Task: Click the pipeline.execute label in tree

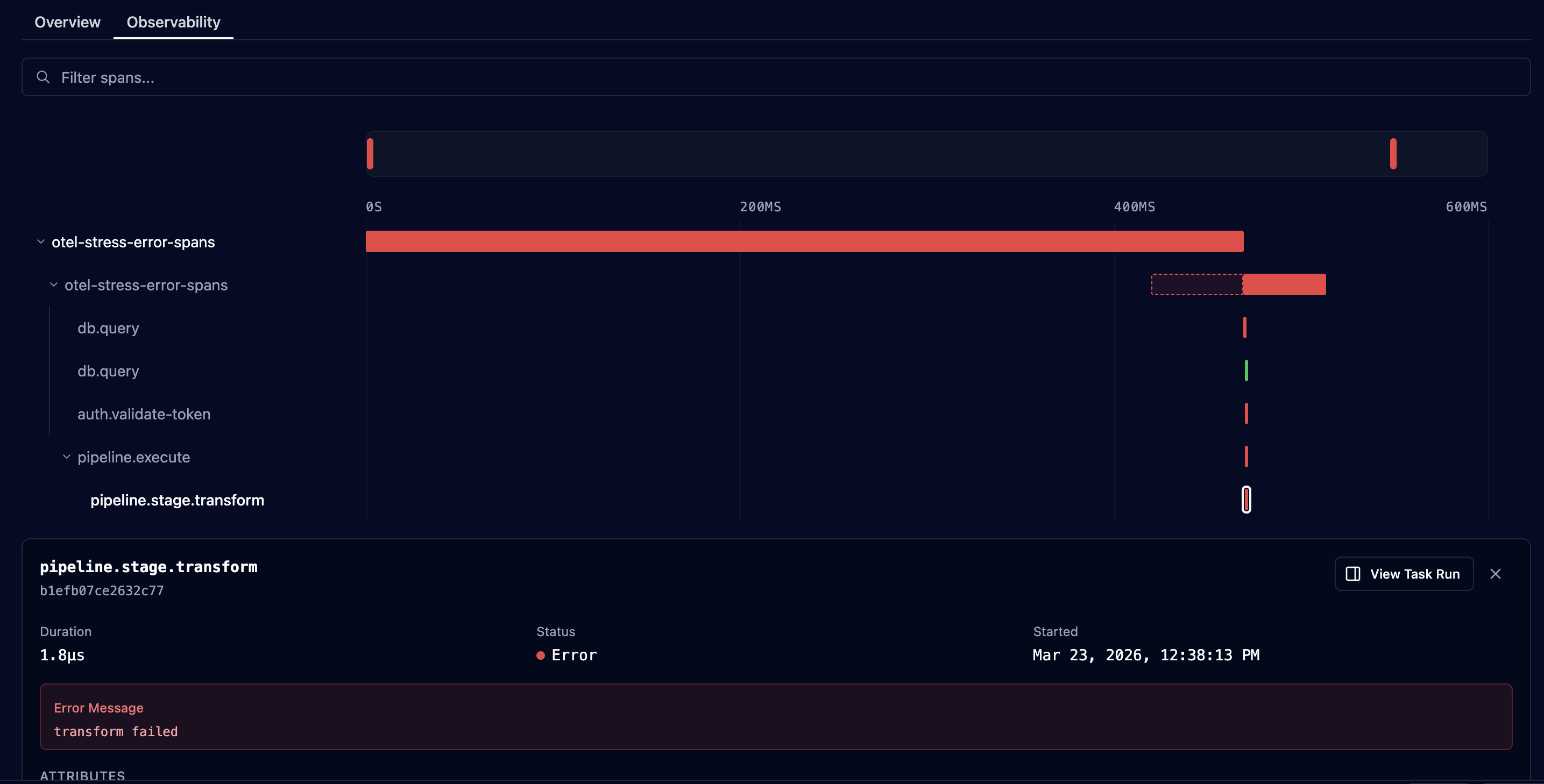Action: (x=133, y=457)
